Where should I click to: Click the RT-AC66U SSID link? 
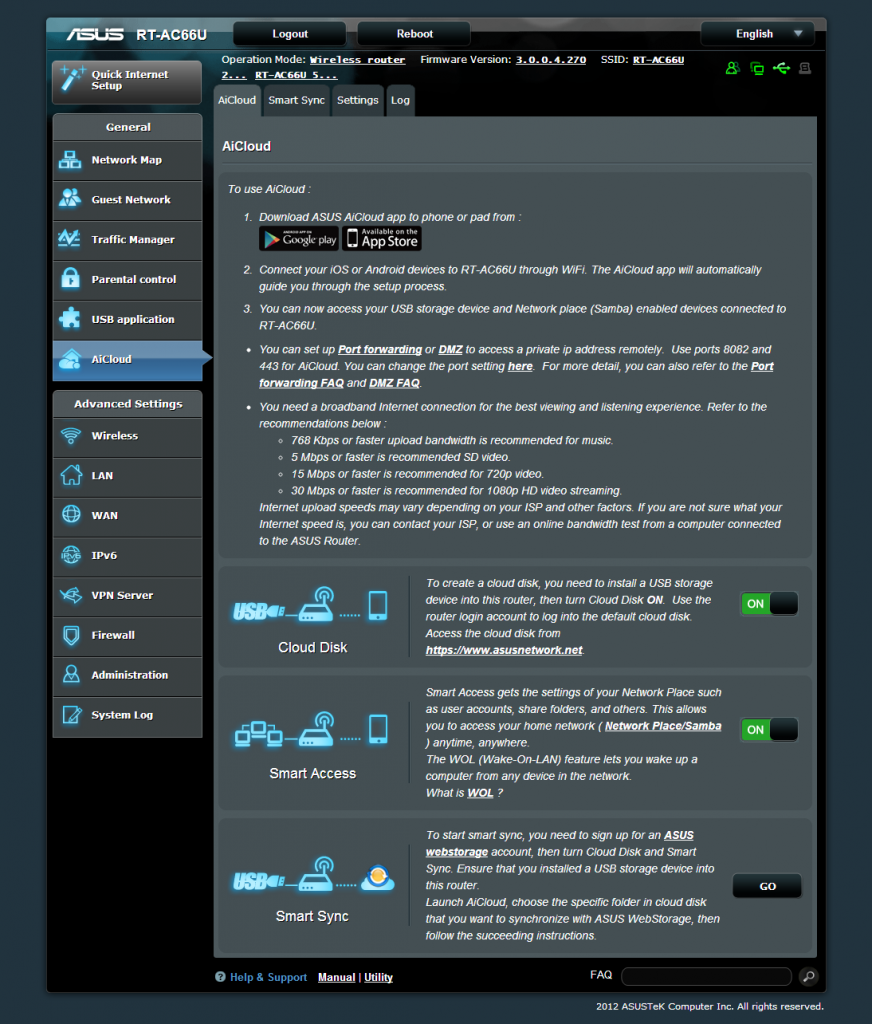click(658, 60)
